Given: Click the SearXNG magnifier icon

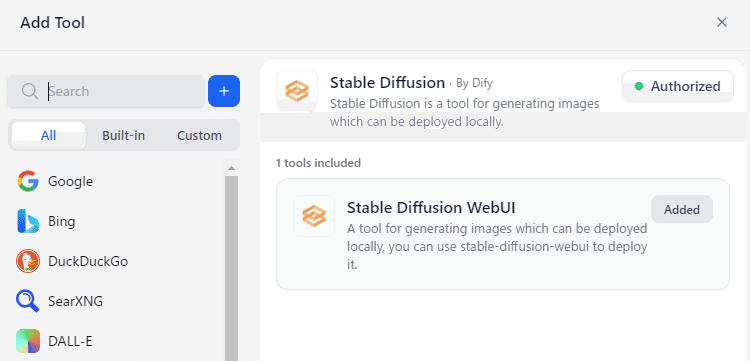Looking at the screenshot, I should click(28, 302).
